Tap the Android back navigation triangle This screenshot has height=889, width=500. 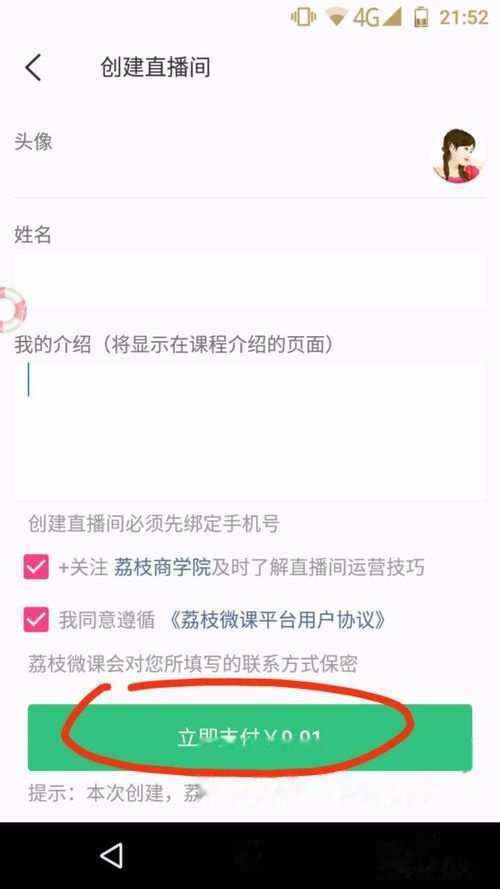(x=111, y=855)
